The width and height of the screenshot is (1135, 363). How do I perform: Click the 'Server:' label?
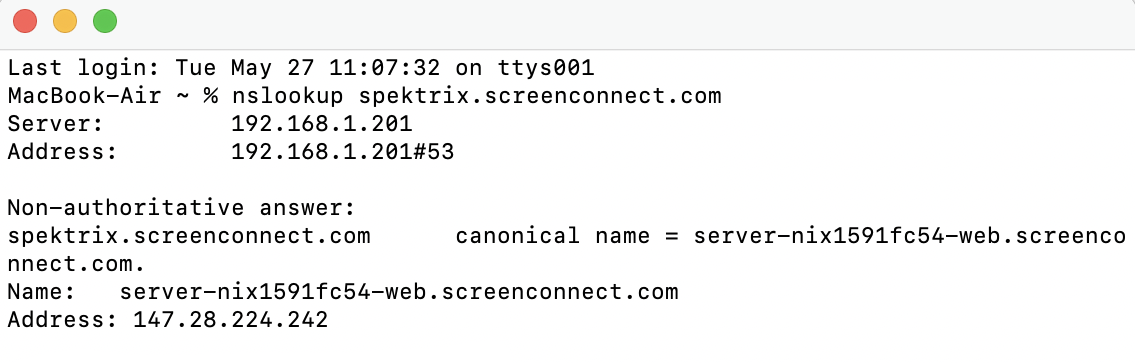coord(56,124)
